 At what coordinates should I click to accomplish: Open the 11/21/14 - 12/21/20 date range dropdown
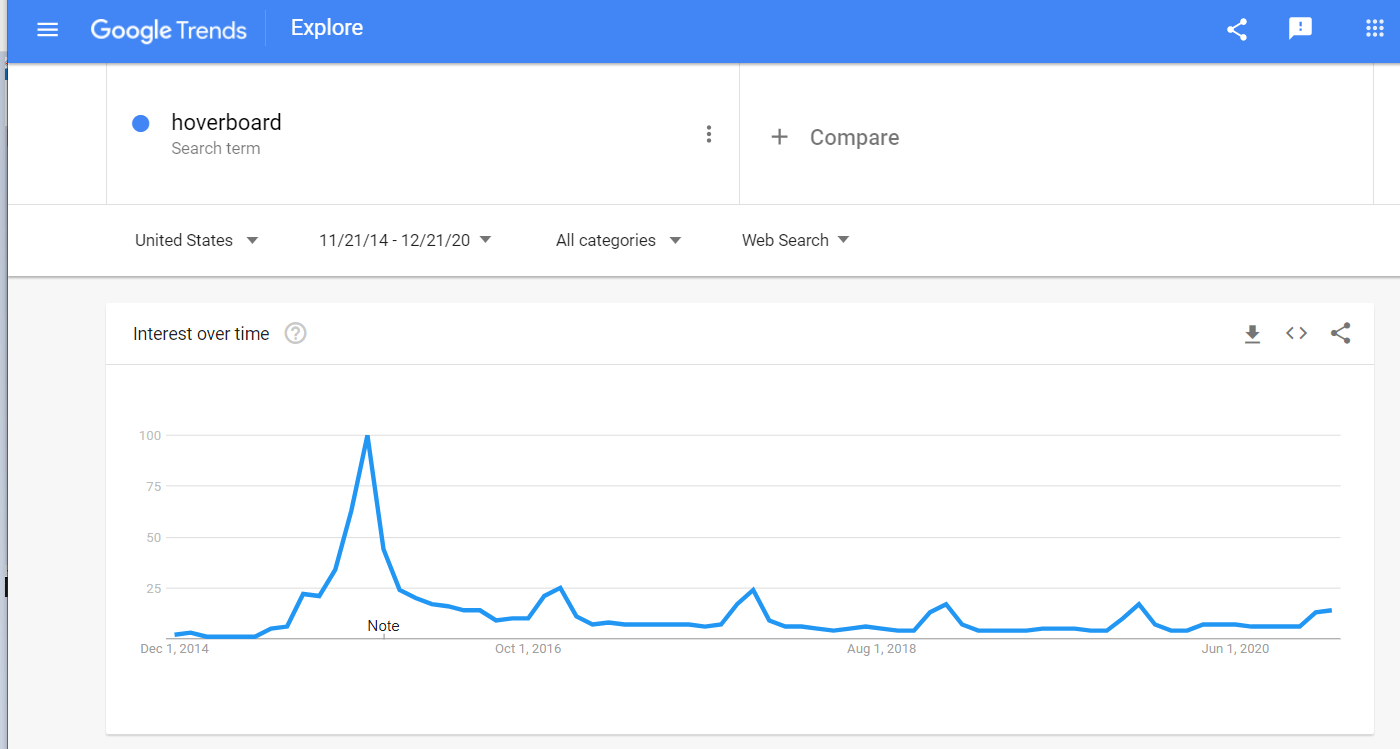(x=405, y=240)
